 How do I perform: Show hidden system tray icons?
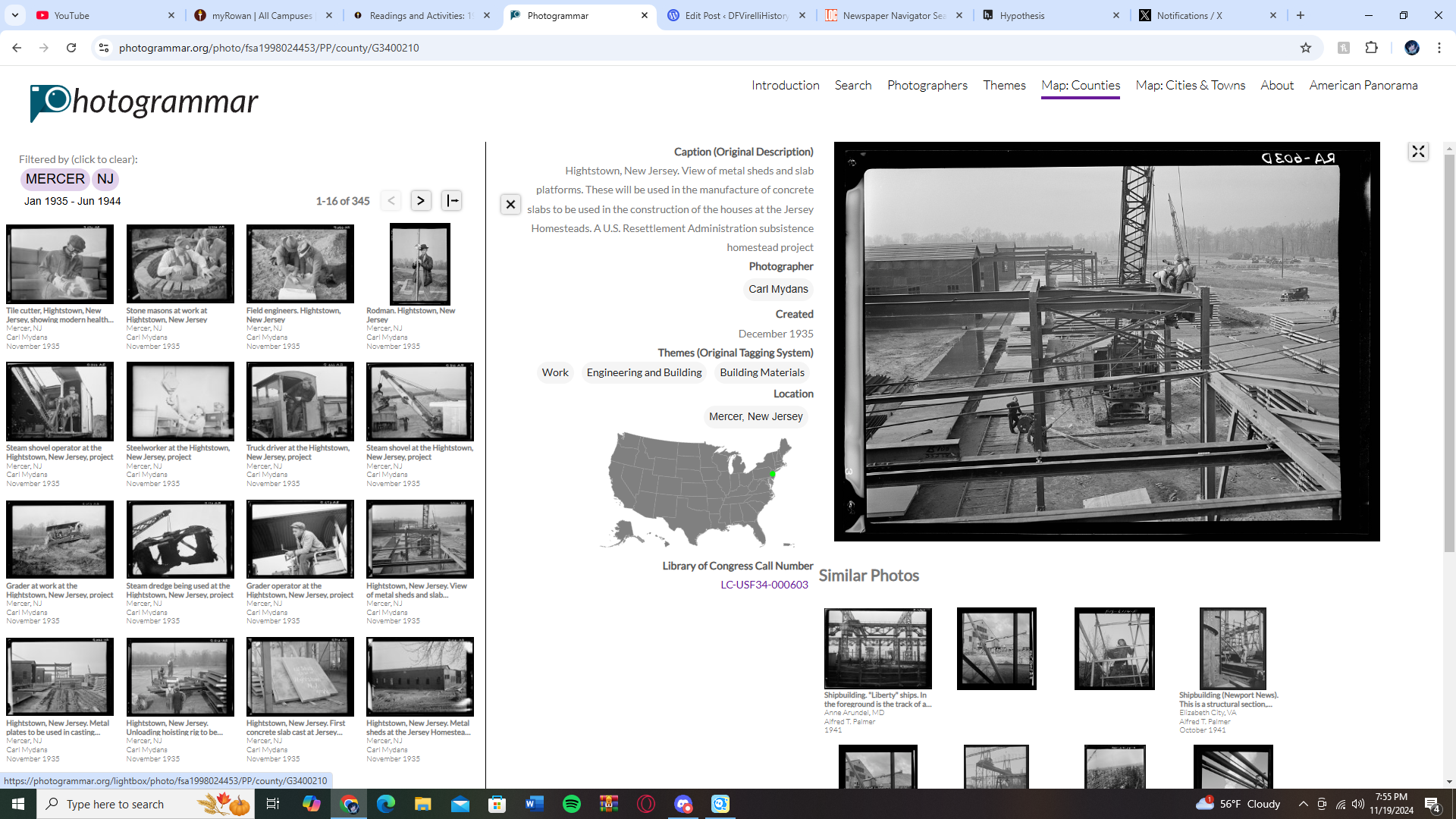click(1303, 804)
